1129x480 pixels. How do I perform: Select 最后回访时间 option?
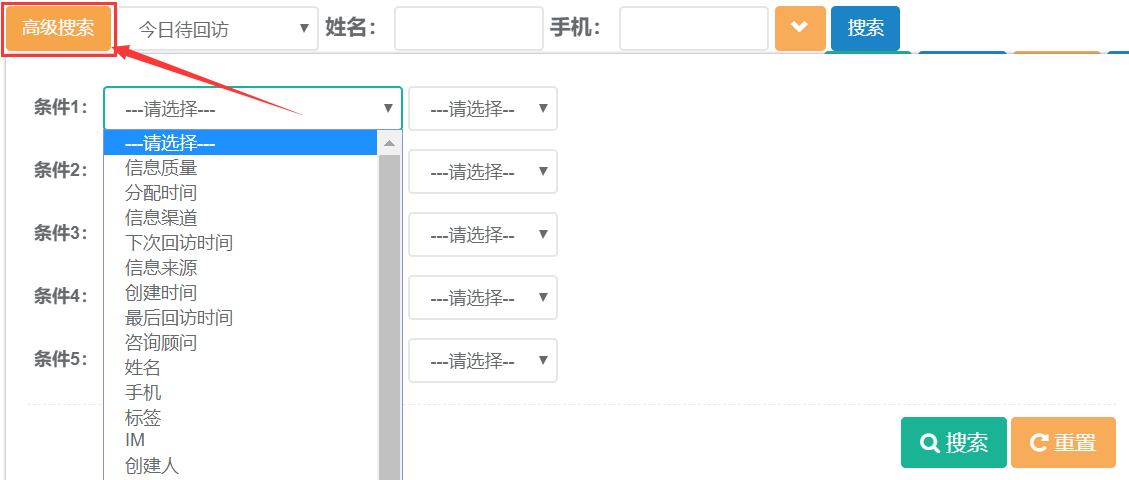pos(179,318)
